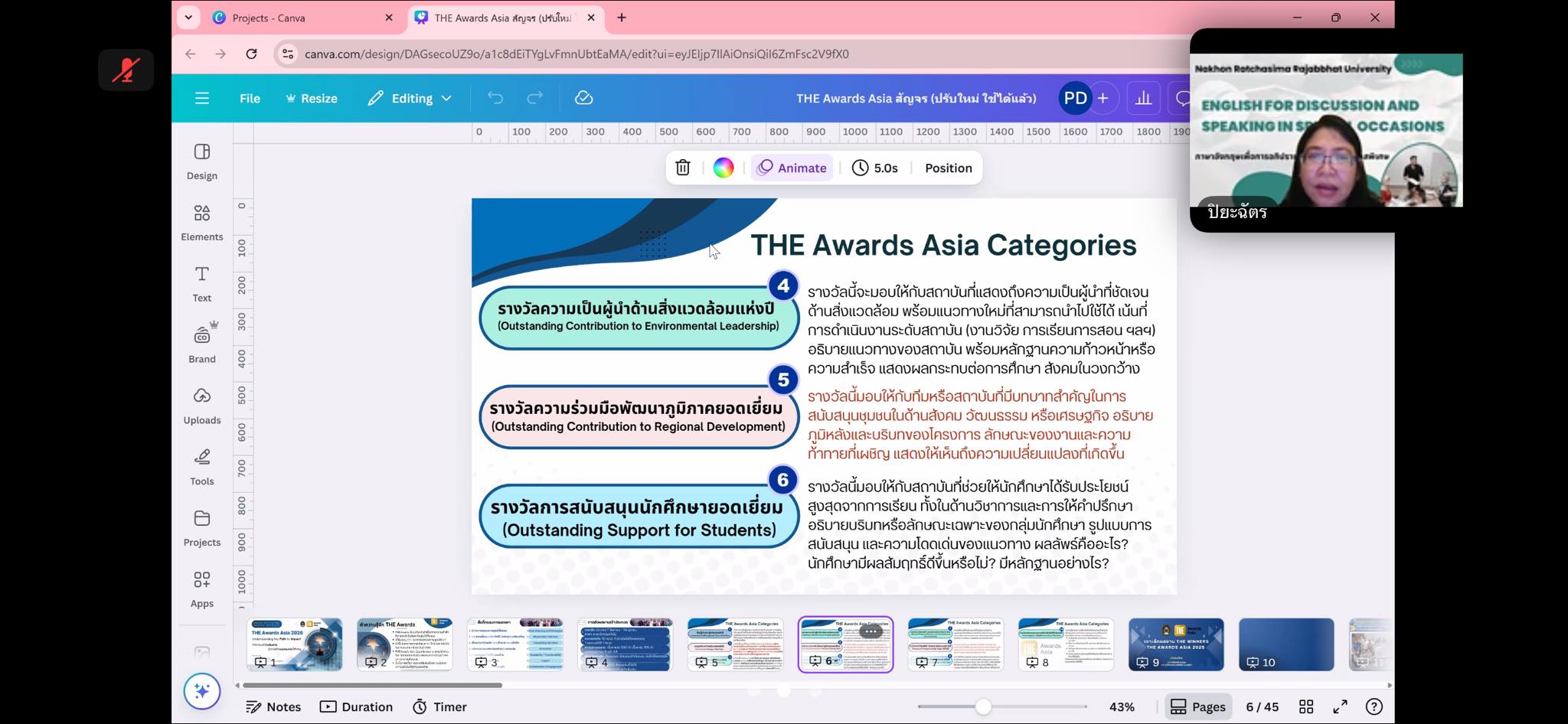Open the Brand kit panel
Image resolution: width=1568 pixels, height=724 pixels.
coord(201,343)
